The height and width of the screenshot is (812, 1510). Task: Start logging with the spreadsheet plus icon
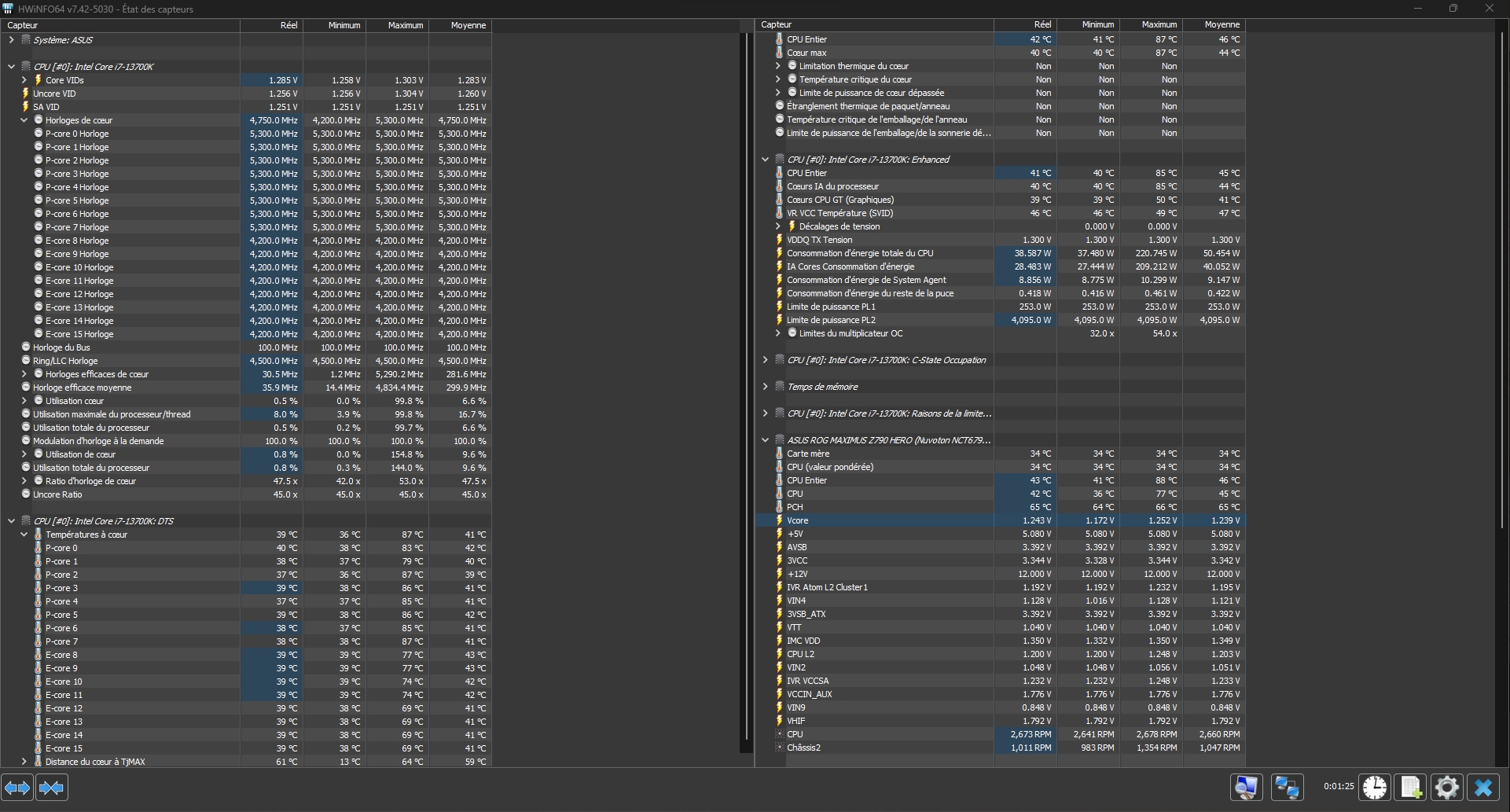(1411, 787)
